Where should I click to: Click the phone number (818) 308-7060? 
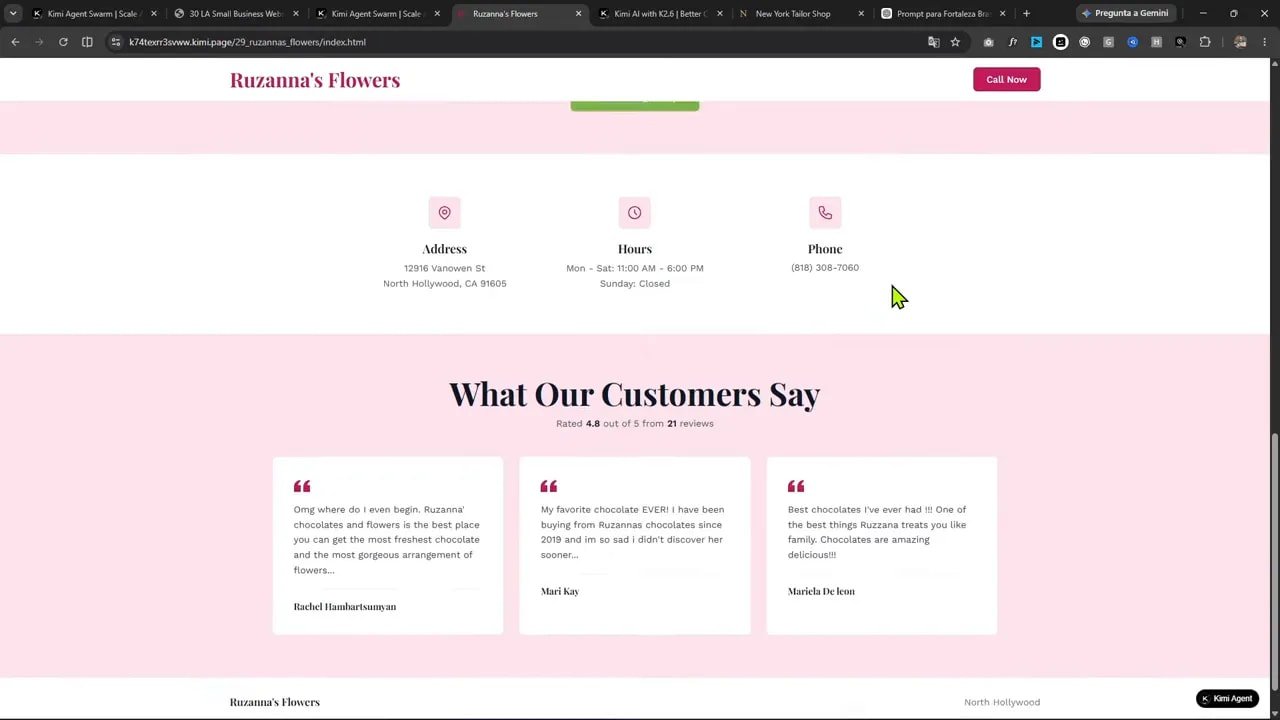coord(825,268)
